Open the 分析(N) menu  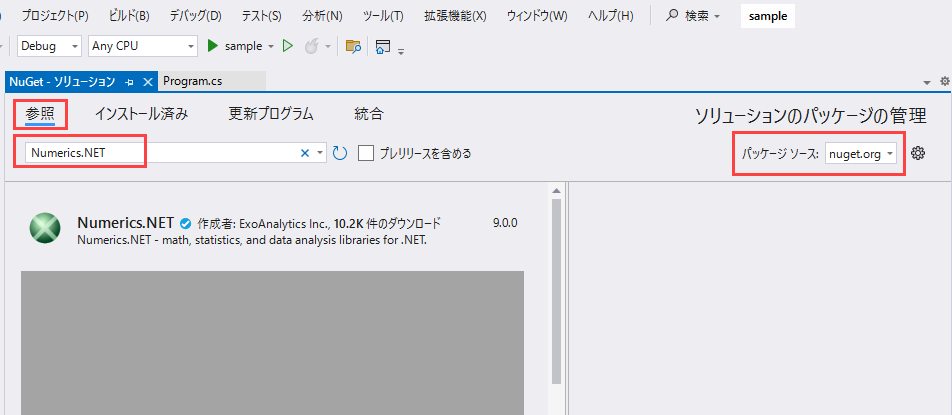pos(322,16)
